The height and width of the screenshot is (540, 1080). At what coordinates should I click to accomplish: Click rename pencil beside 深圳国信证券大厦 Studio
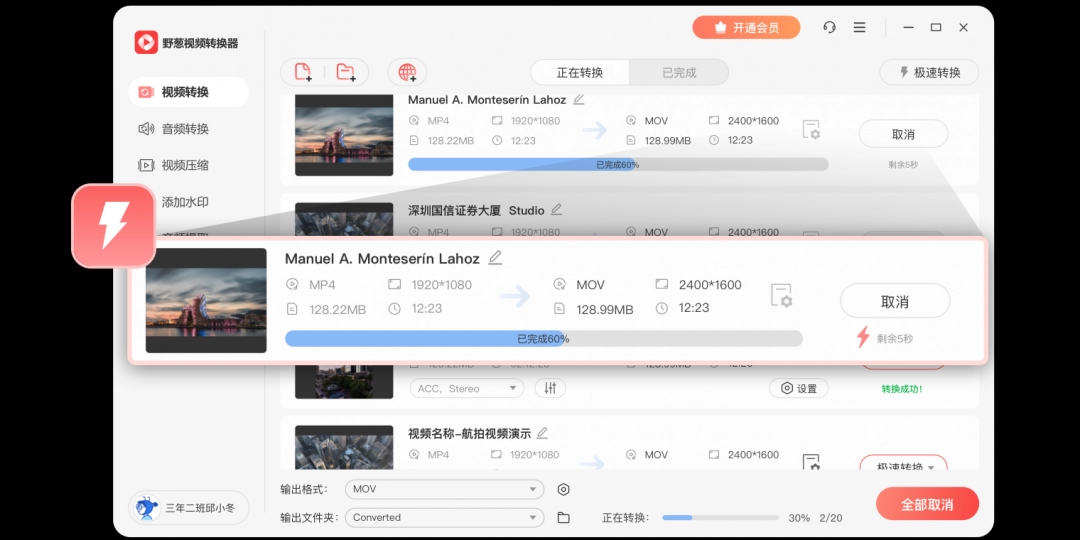coord(557,209)
